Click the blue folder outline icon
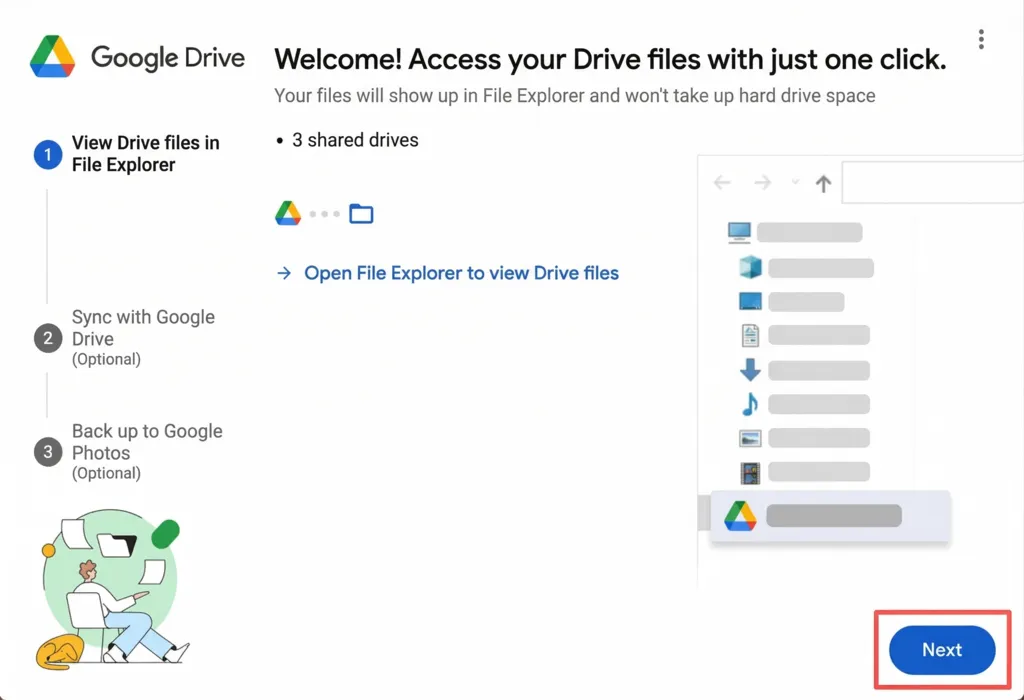 (361, 214)
